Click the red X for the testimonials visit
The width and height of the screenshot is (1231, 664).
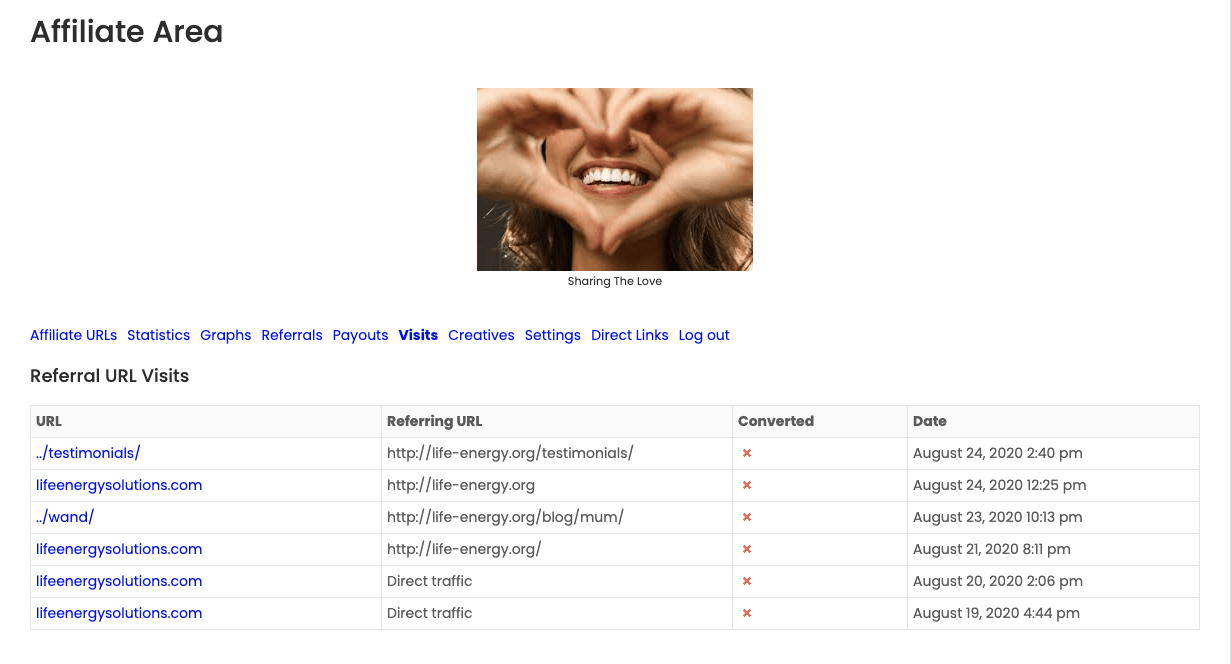click(x=747, y=453)
